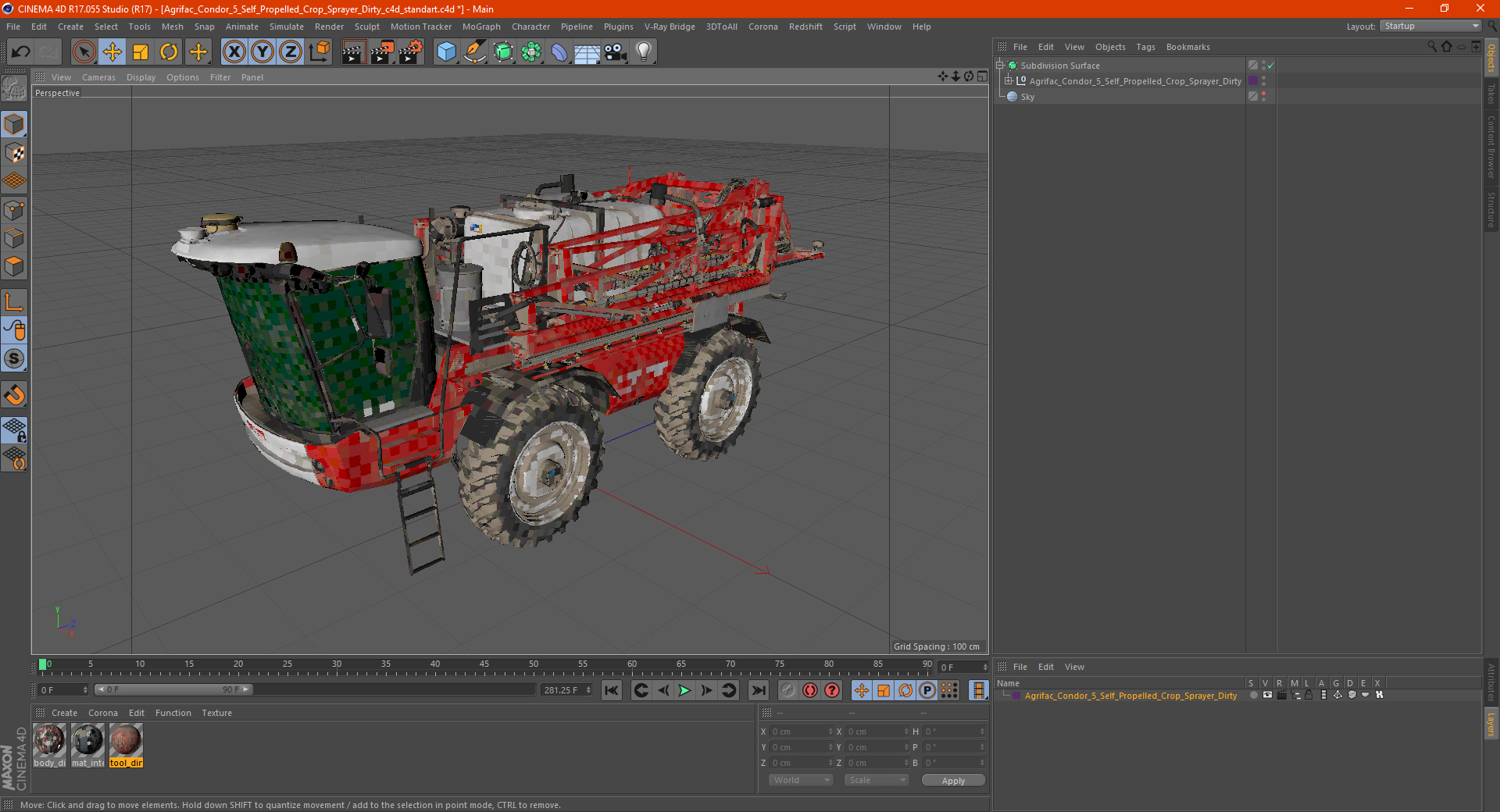
Task: Open the Simulate menu
Action: coord(287,27)
